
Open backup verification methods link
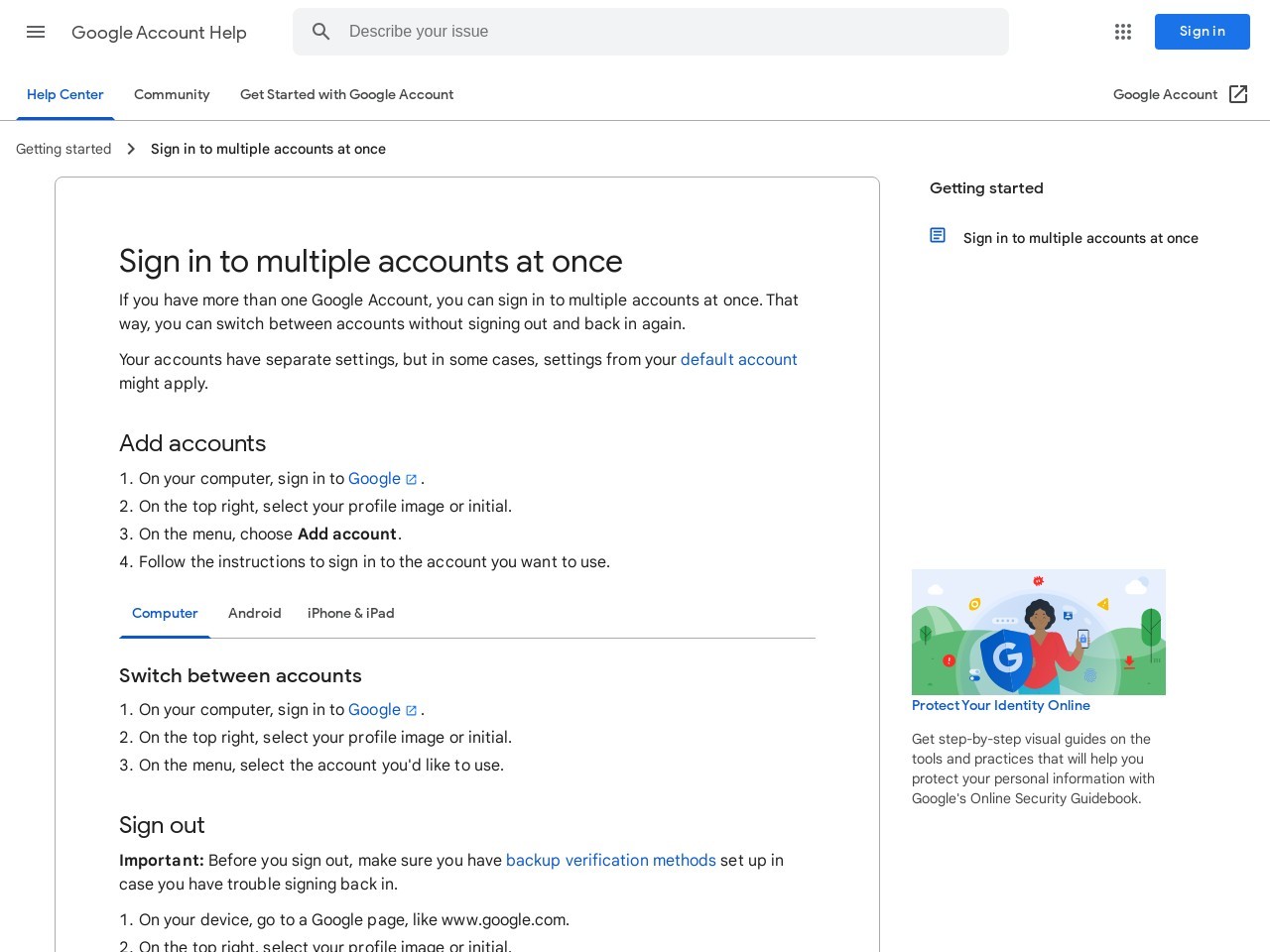(611, 860)
